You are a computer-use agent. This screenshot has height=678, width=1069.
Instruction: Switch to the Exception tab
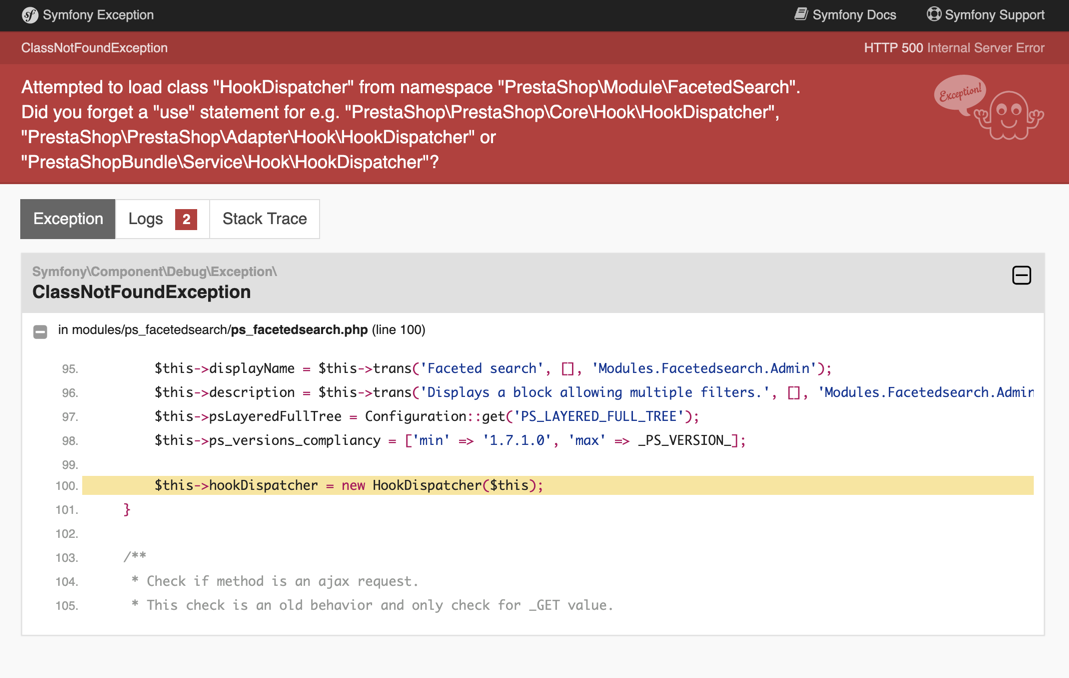67,219
